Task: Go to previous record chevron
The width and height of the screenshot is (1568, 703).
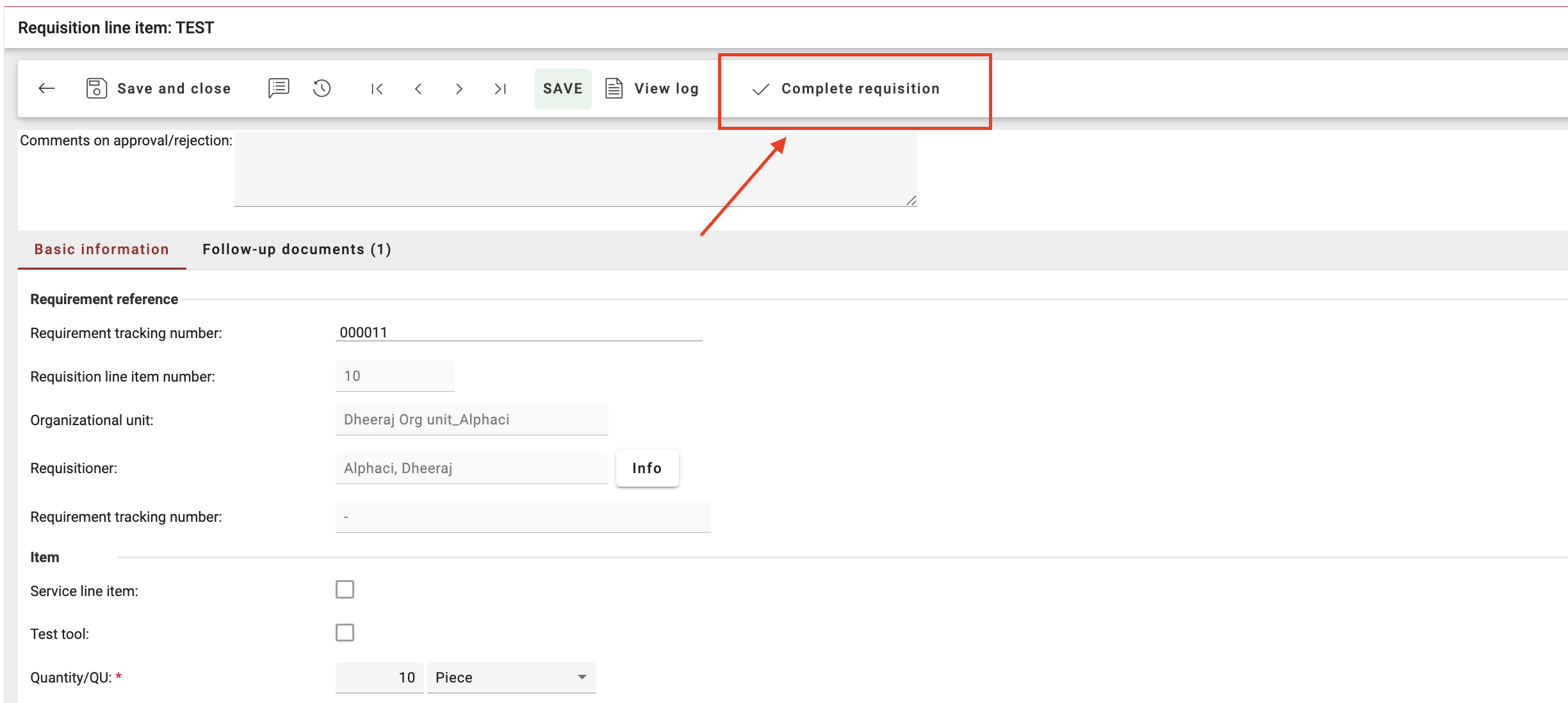Action: pos(418,89)
